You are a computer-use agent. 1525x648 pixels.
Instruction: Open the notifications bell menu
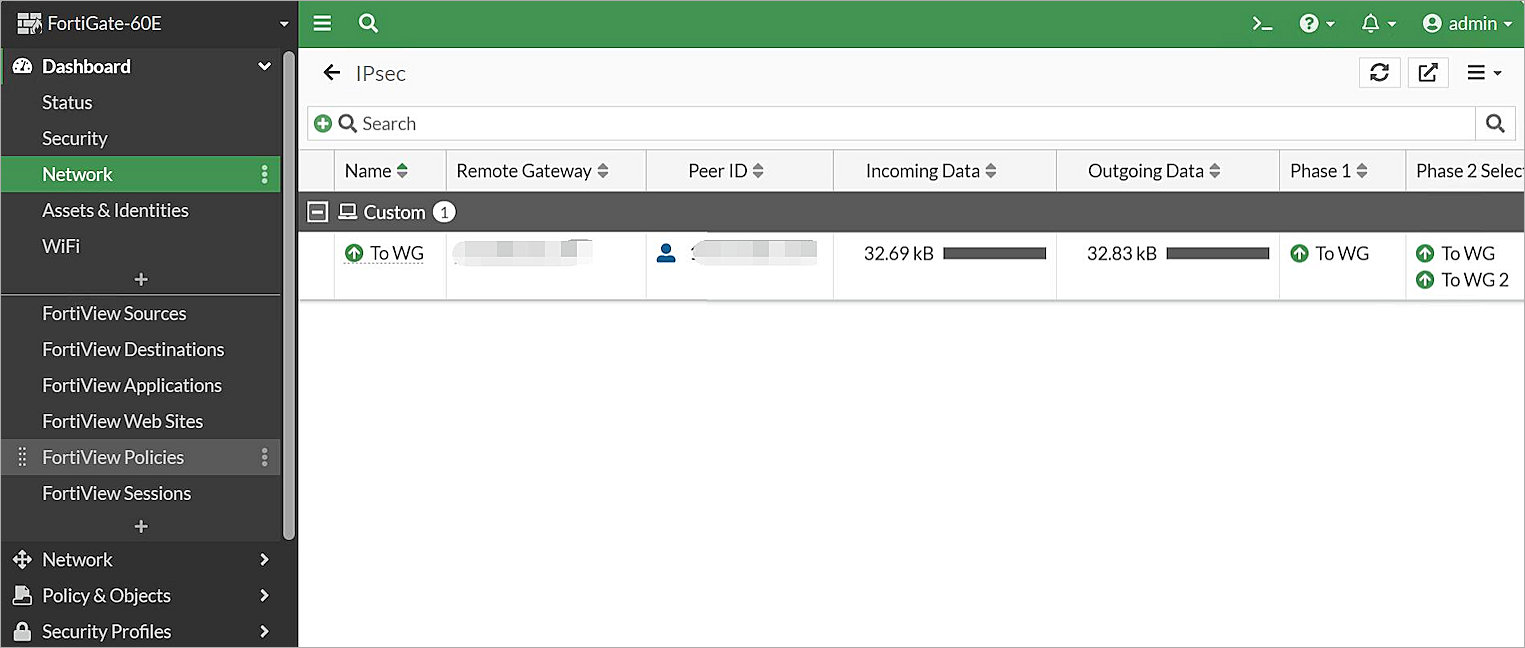(1378, 23)
